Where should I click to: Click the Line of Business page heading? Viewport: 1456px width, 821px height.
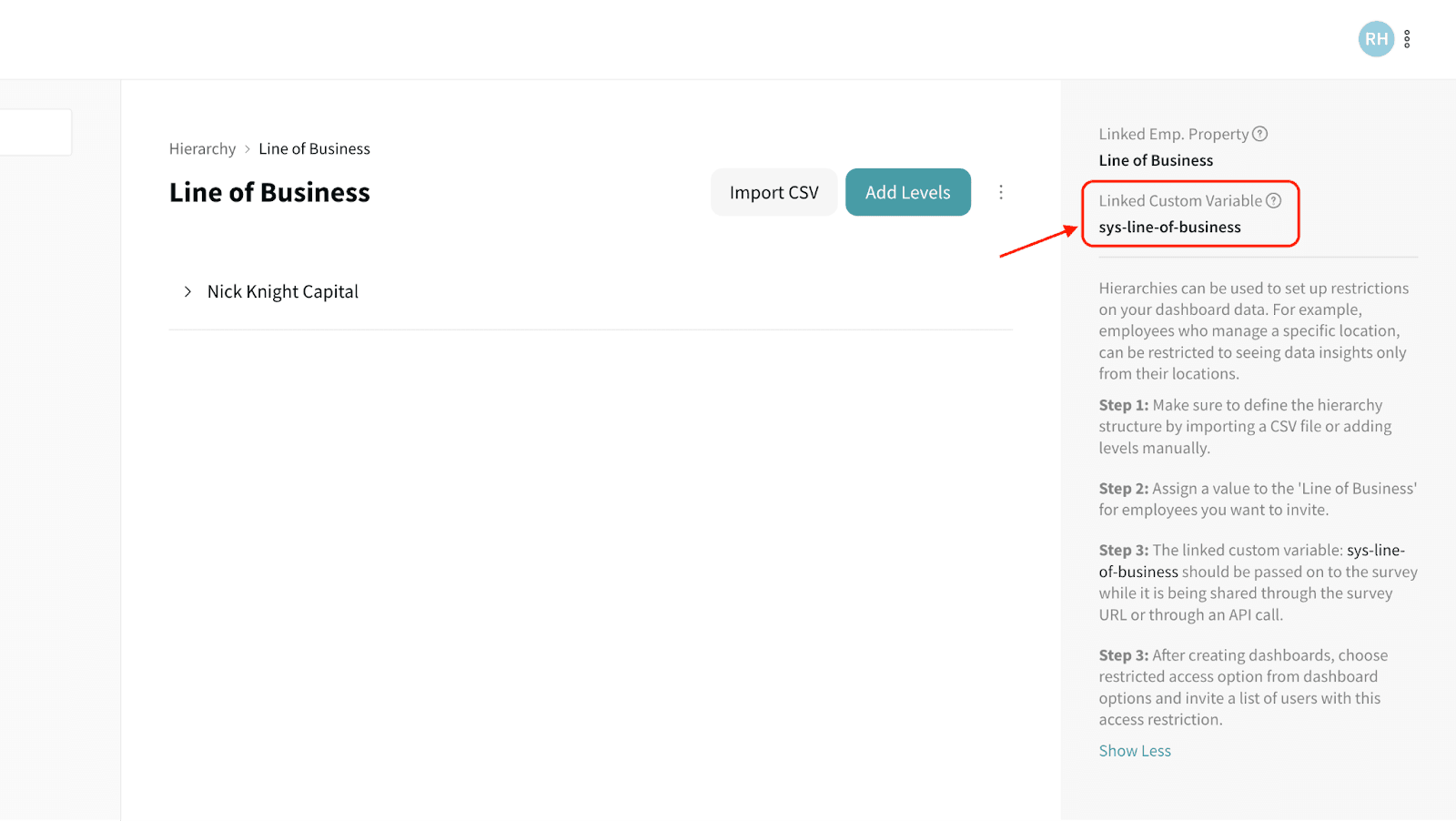pos(269,192)
